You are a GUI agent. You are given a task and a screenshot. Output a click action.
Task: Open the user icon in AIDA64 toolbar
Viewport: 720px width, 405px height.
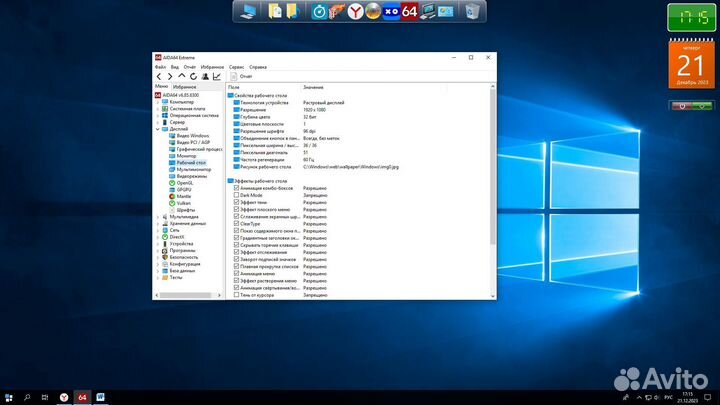point(205,77)
